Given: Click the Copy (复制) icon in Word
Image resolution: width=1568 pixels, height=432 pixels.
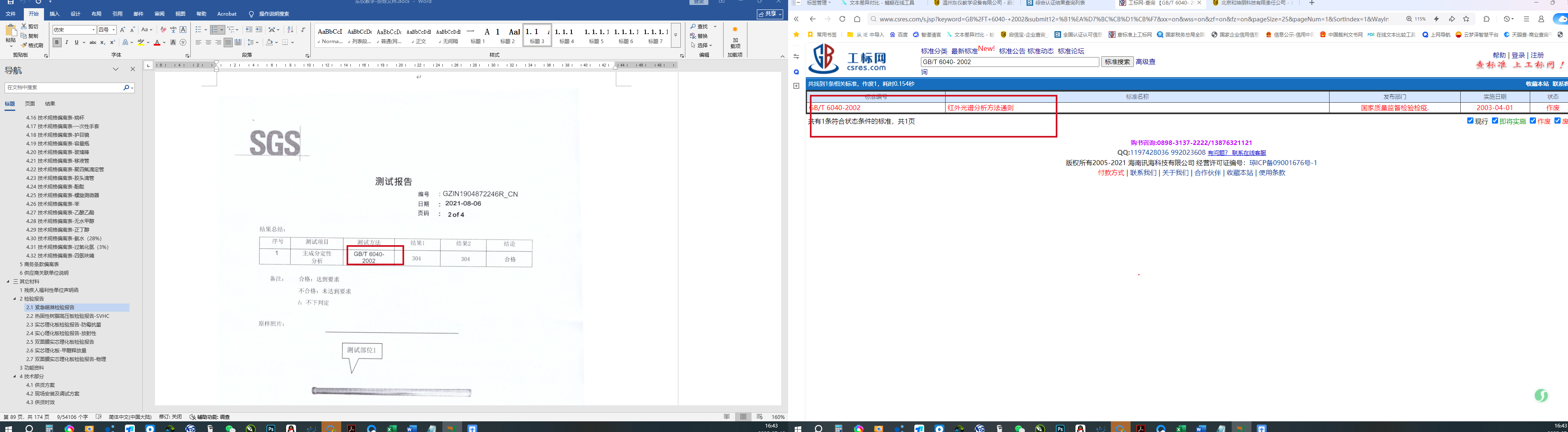Looking at the screenshot, I should 24,36.
